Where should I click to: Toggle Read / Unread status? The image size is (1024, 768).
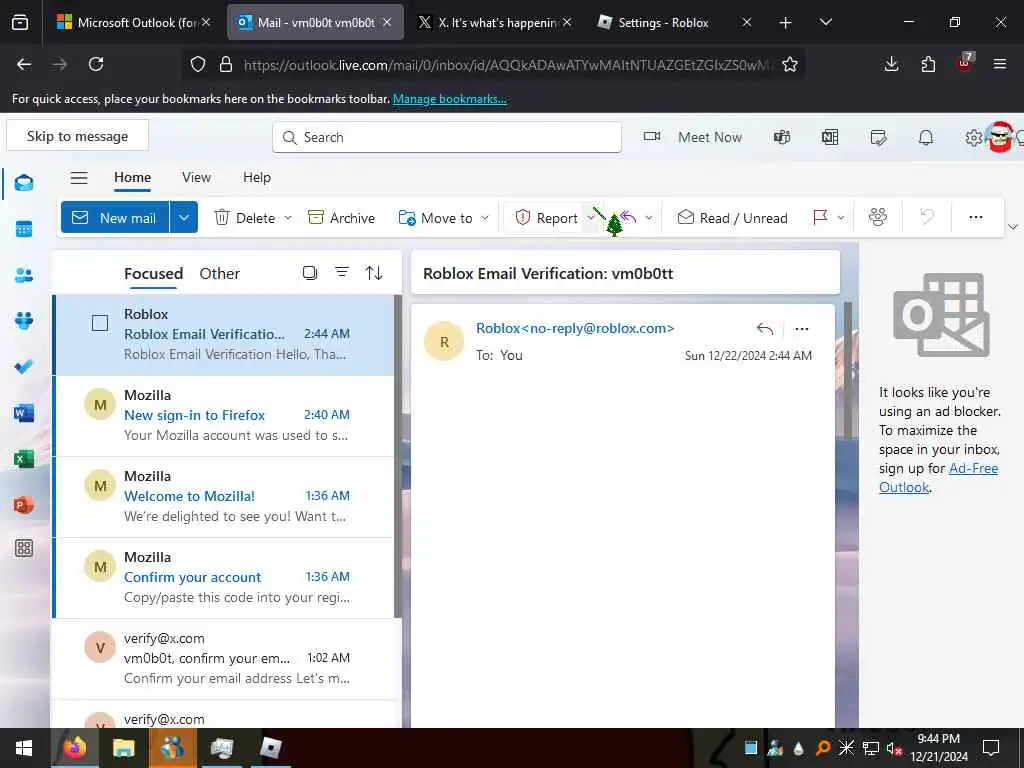[732, 217]
